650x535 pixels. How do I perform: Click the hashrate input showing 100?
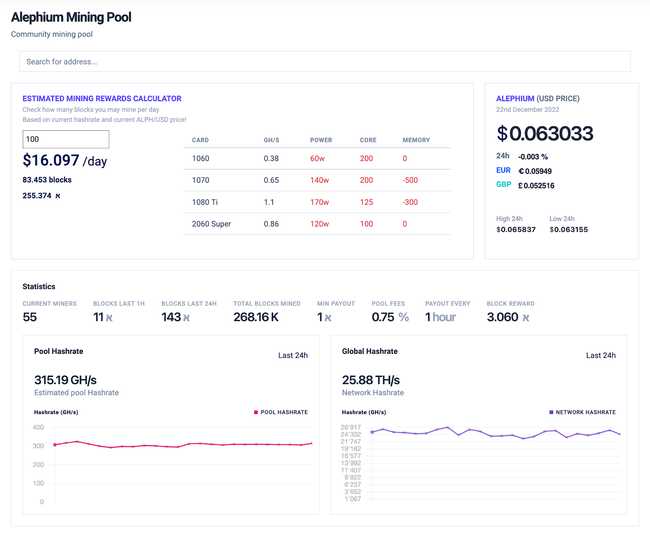click(x=66, y=139)
